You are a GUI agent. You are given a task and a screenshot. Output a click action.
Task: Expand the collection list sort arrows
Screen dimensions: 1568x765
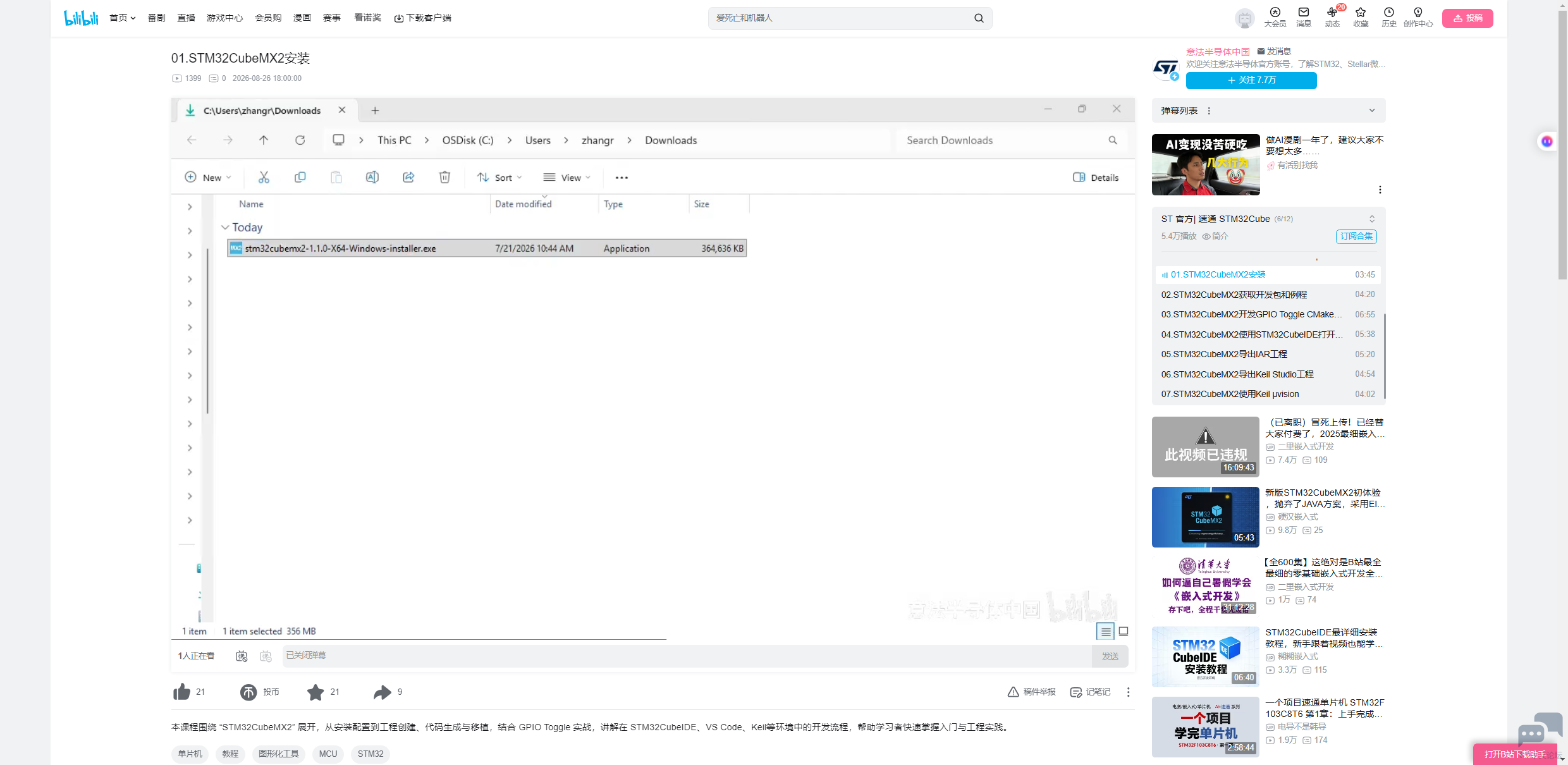(1372, 219)
